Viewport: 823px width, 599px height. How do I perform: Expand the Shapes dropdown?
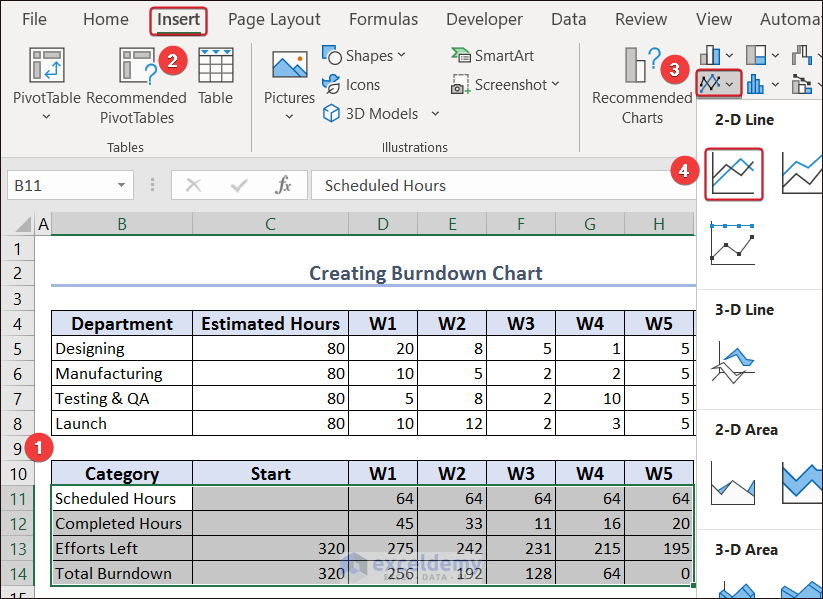point(401,56)
